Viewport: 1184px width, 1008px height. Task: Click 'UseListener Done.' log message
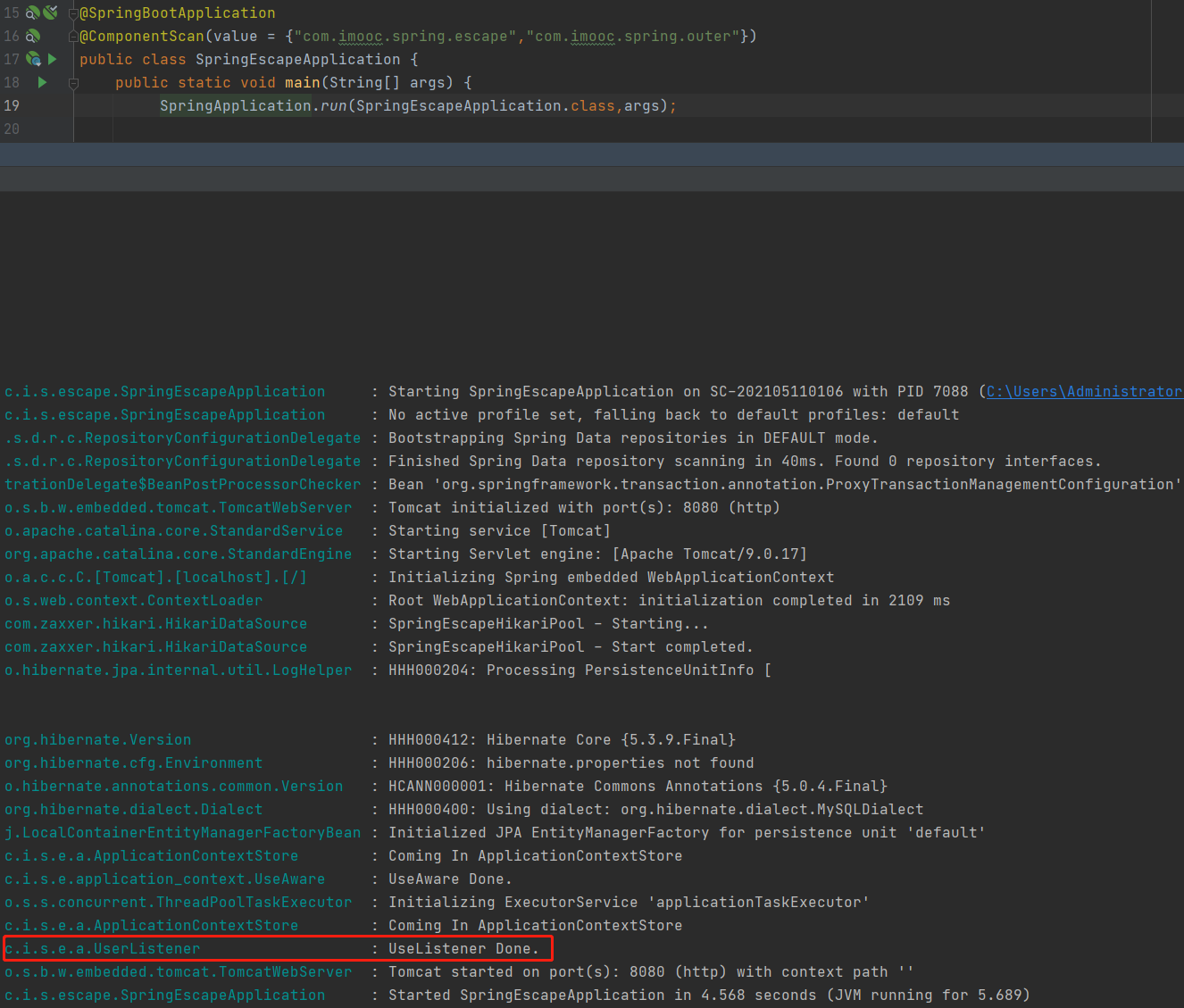point(463,948)
